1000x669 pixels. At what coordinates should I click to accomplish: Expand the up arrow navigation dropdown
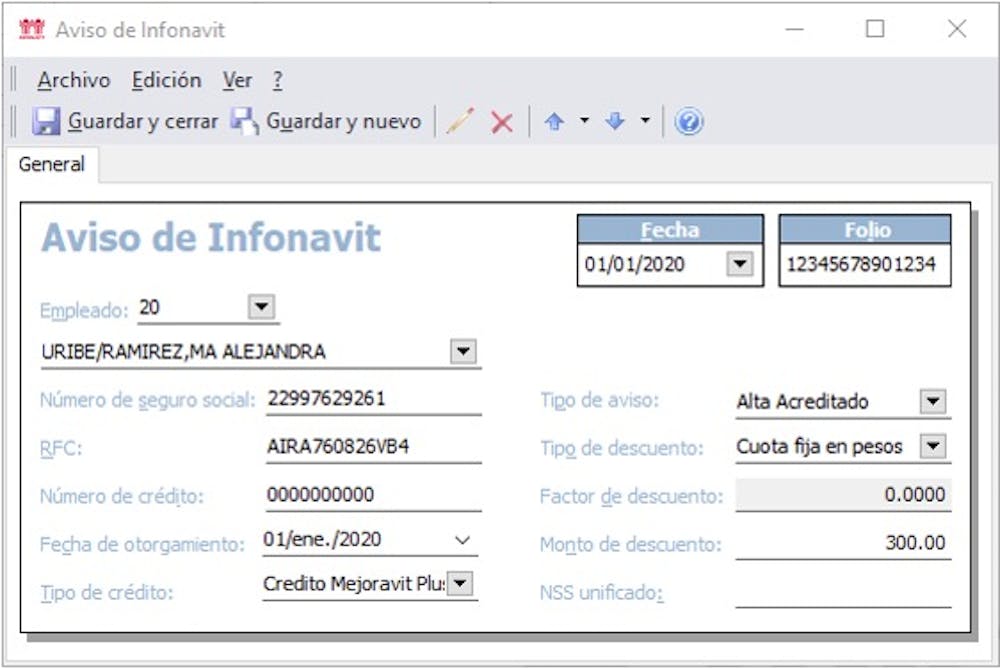(x=584, y=120)
